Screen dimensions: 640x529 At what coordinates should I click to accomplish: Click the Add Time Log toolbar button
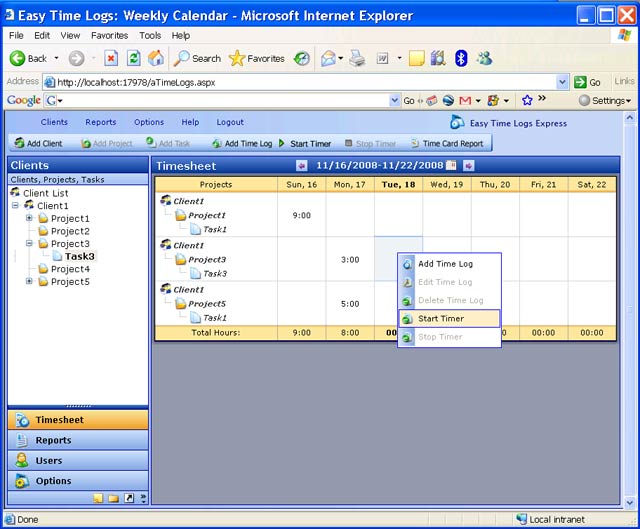[x=242, y=144]
